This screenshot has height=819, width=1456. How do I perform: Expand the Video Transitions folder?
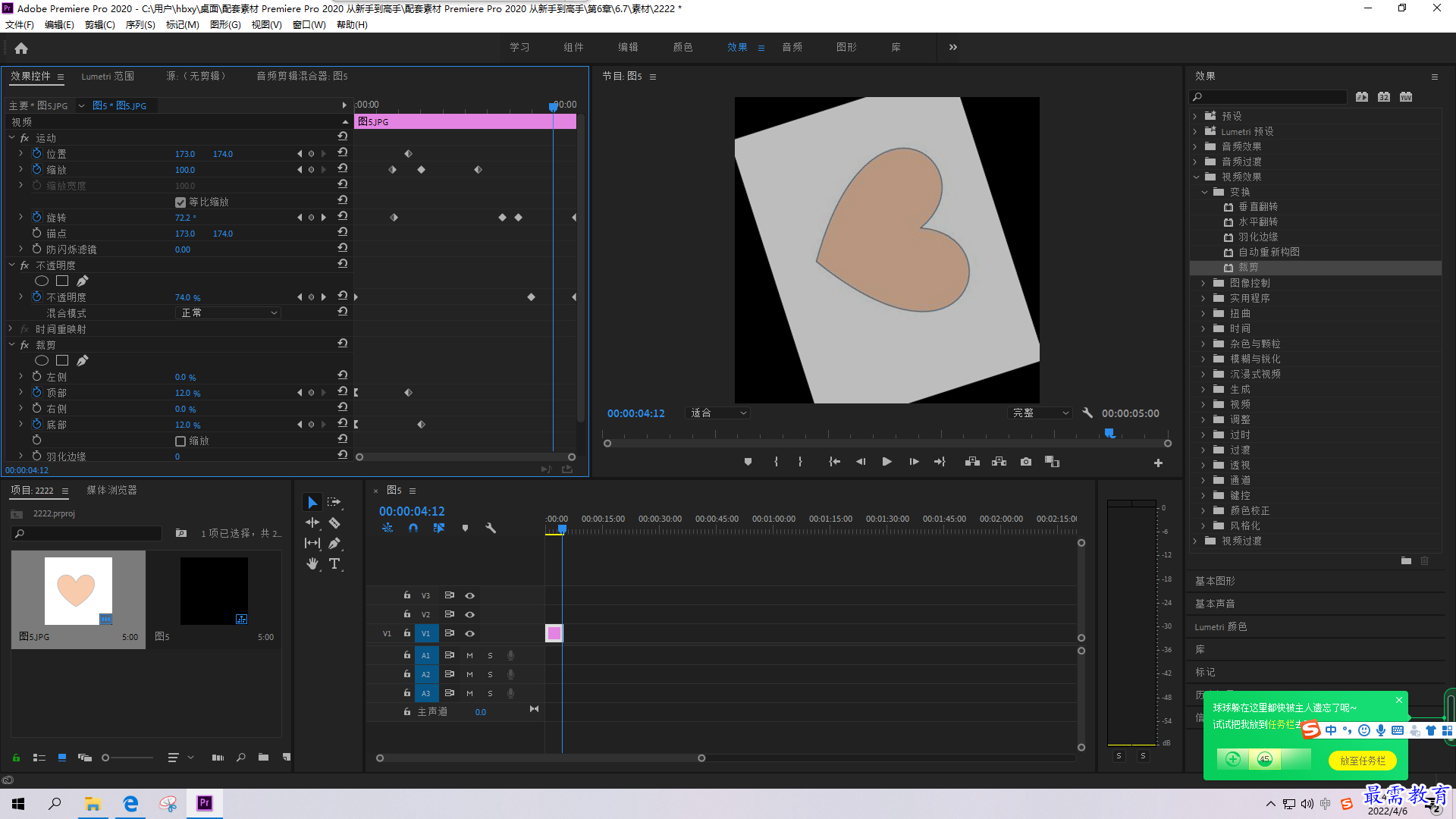point(1195,541)
